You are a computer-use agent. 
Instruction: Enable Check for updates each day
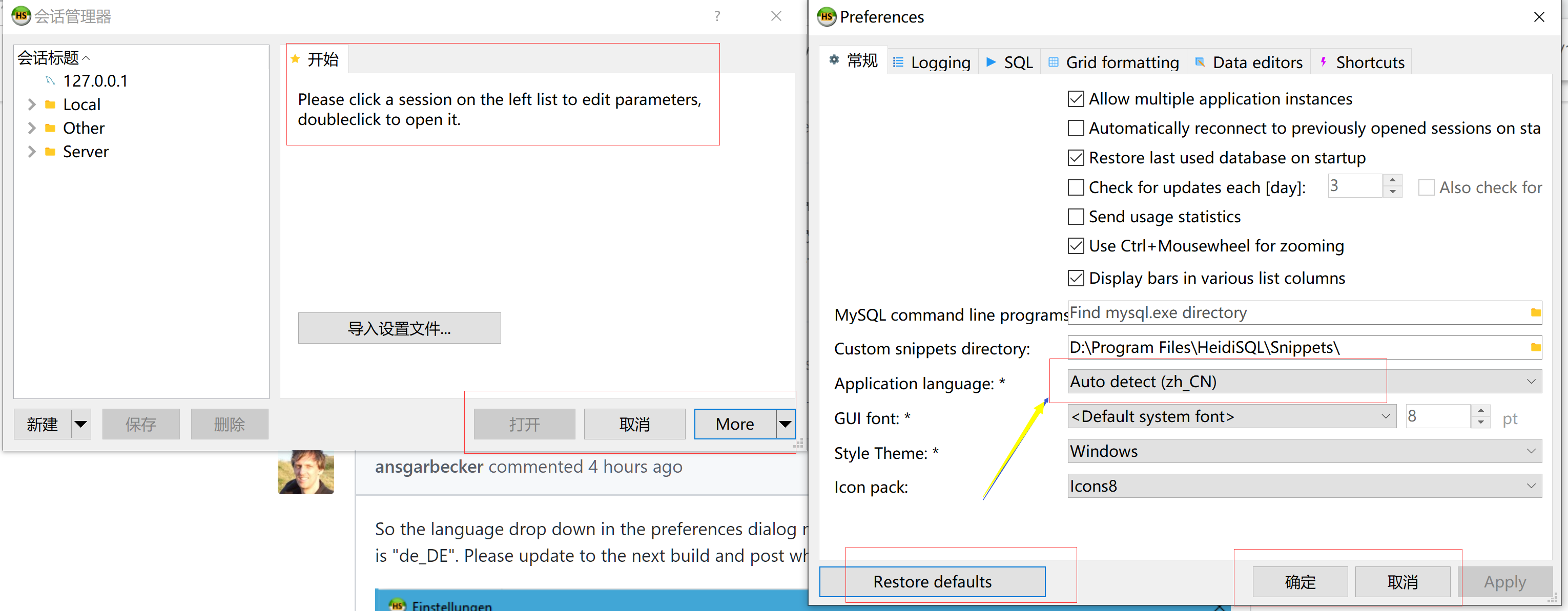point(1076,187)
